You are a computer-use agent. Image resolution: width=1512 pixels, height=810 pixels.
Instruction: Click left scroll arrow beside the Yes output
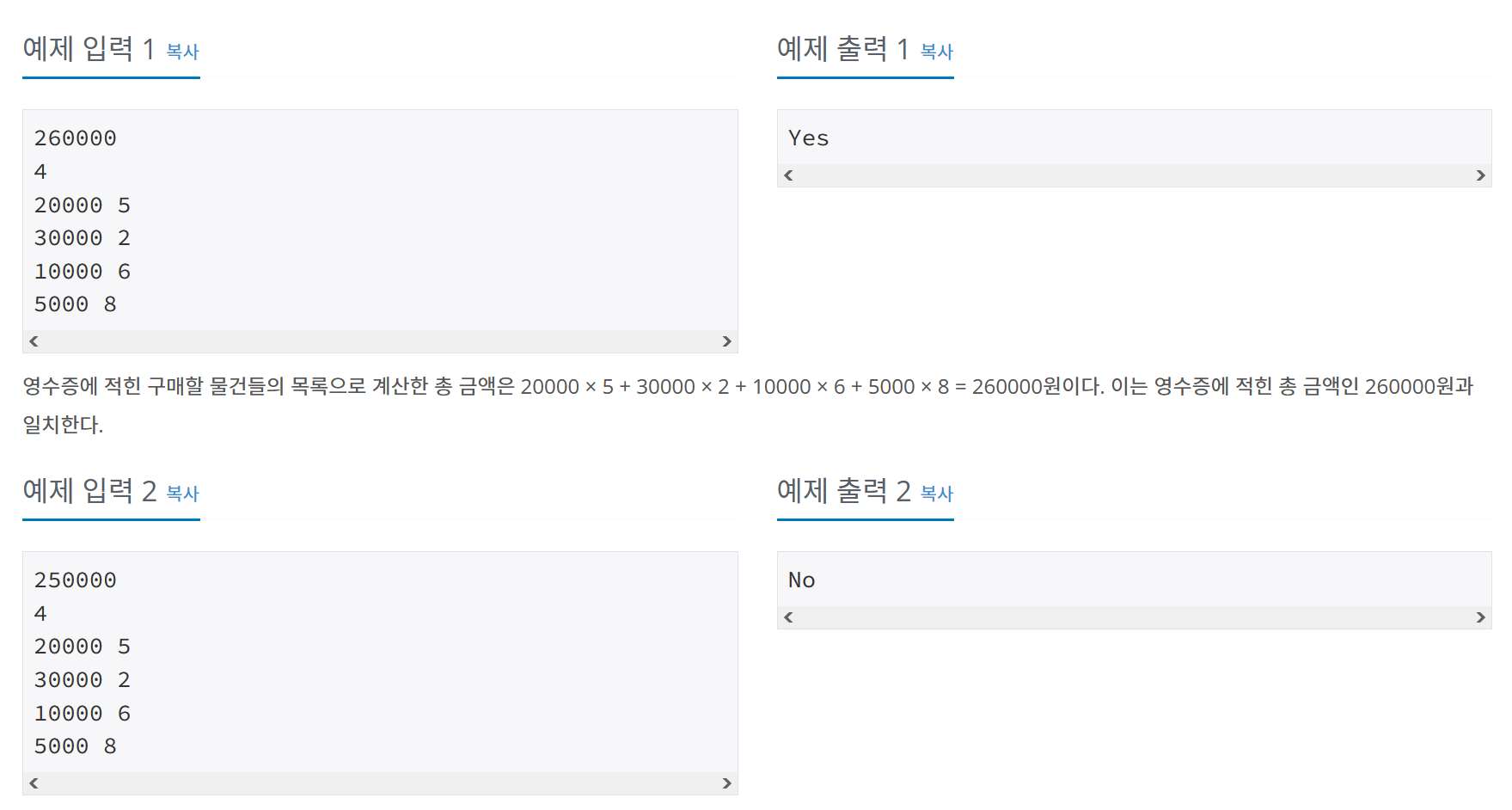787,175
